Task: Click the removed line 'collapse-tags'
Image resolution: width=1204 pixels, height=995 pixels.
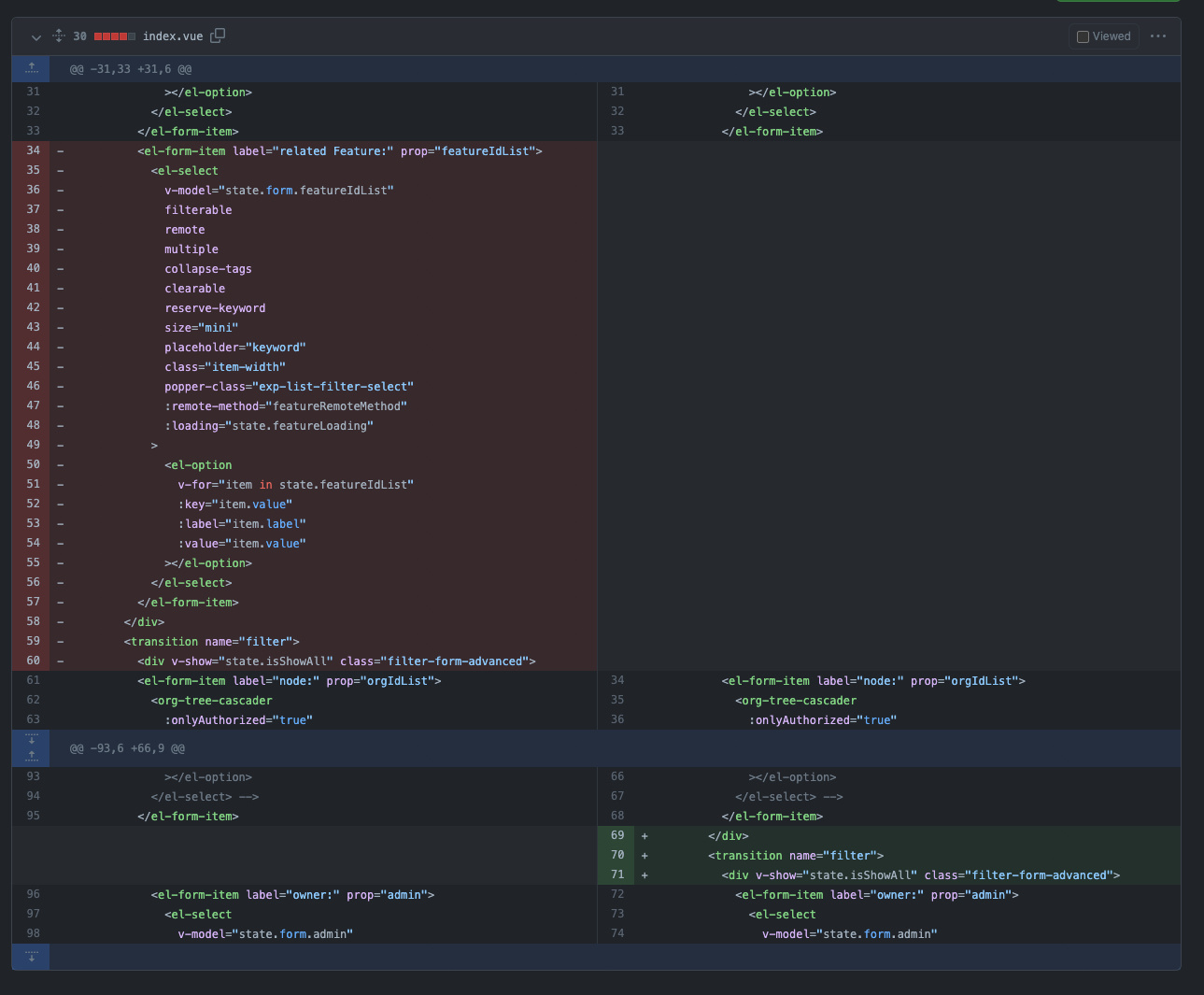Action: point(208,269)
